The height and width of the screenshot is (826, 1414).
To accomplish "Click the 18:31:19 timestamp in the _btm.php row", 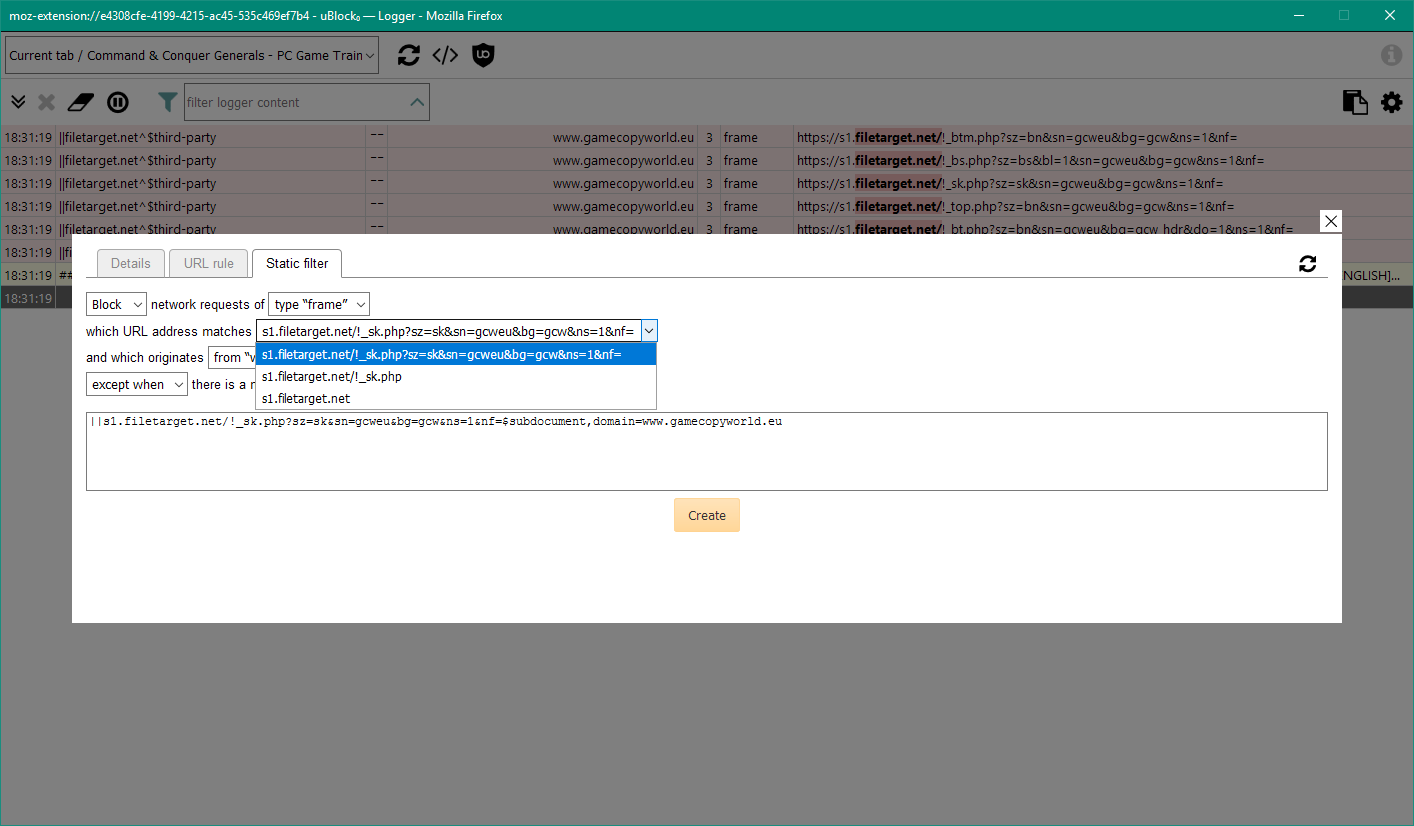I will [28, 138].
